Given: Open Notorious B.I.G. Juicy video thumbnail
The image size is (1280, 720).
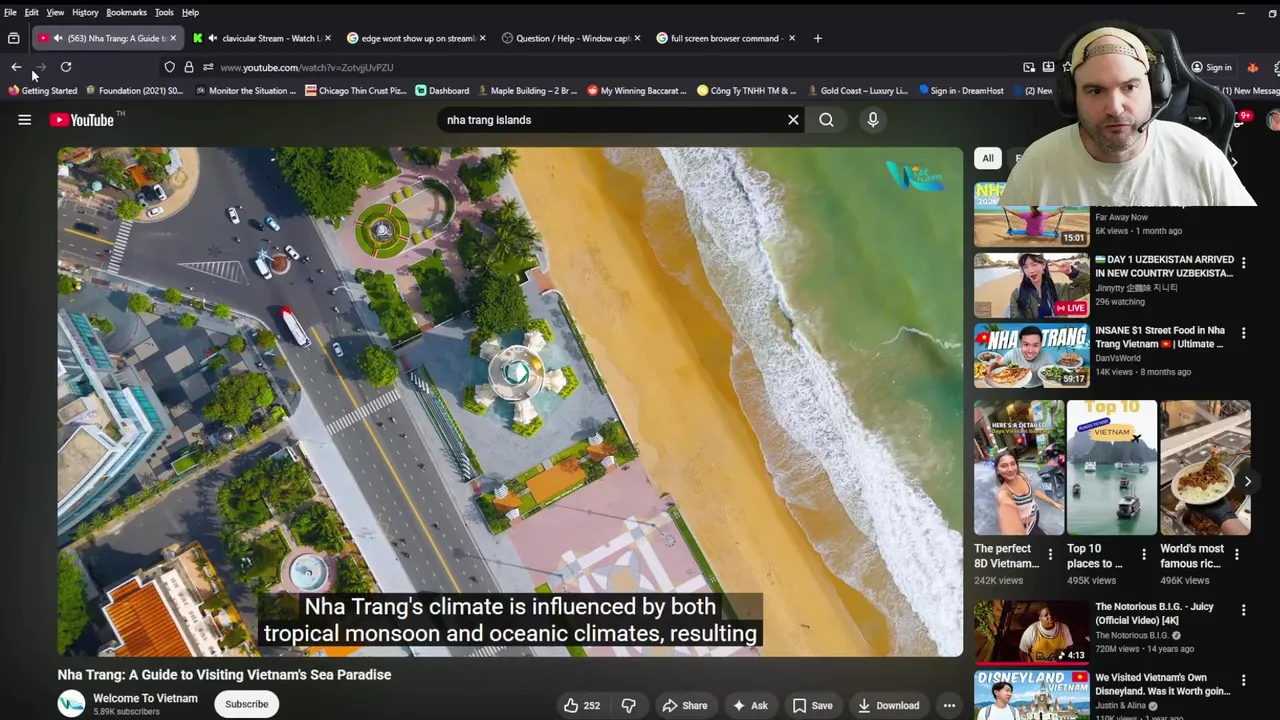Looking at the screenshot, I should (1032, 632).
